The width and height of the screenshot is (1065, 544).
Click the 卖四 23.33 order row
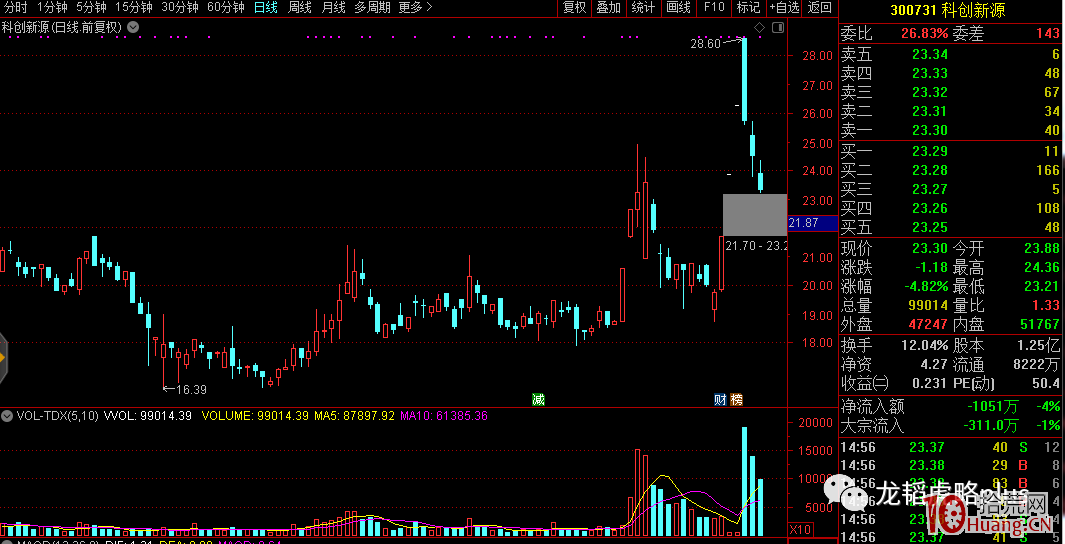click(x=951, y=73)
